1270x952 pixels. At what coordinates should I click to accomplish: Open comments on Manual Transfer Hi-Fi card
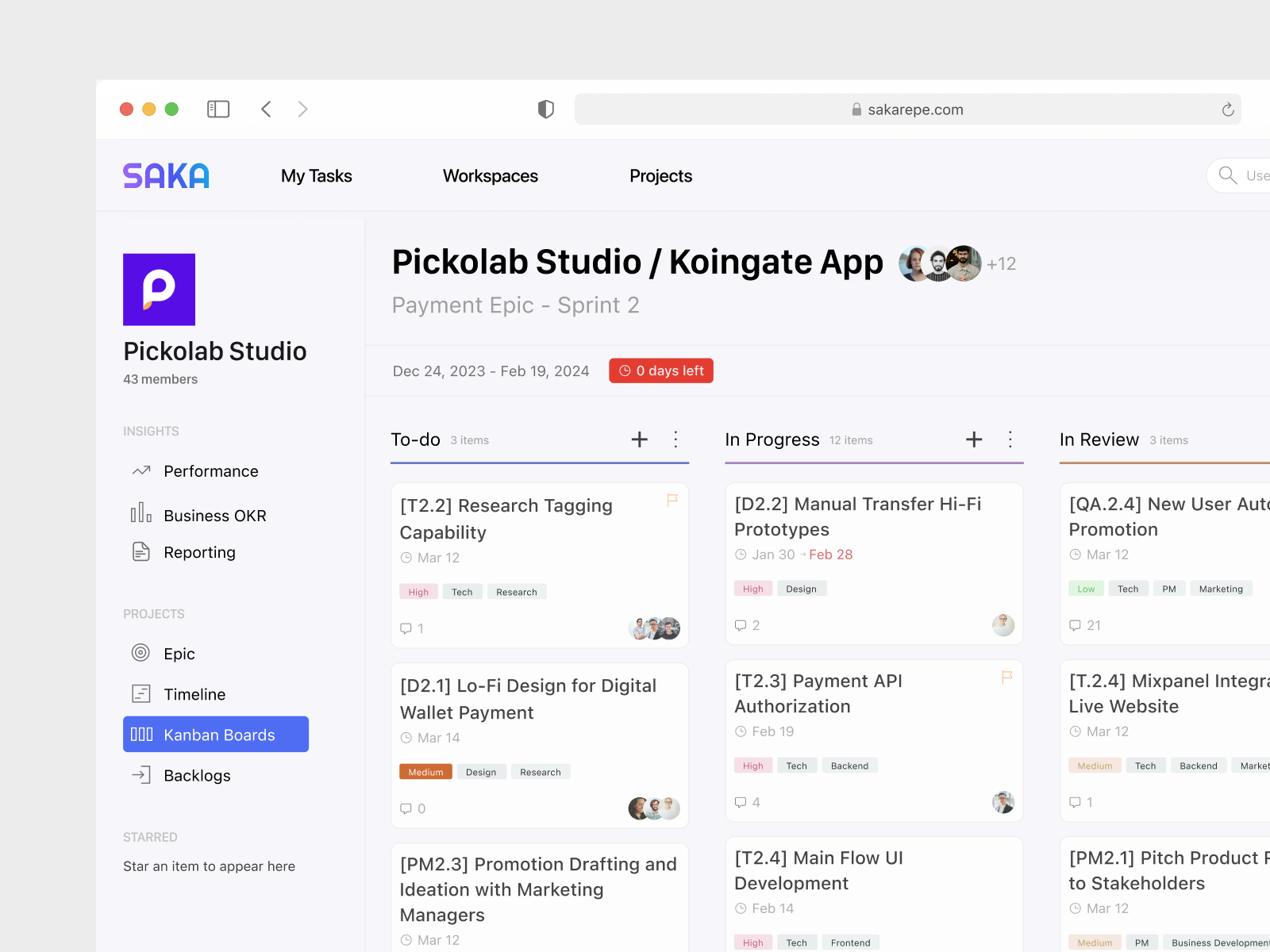(747, 625)
